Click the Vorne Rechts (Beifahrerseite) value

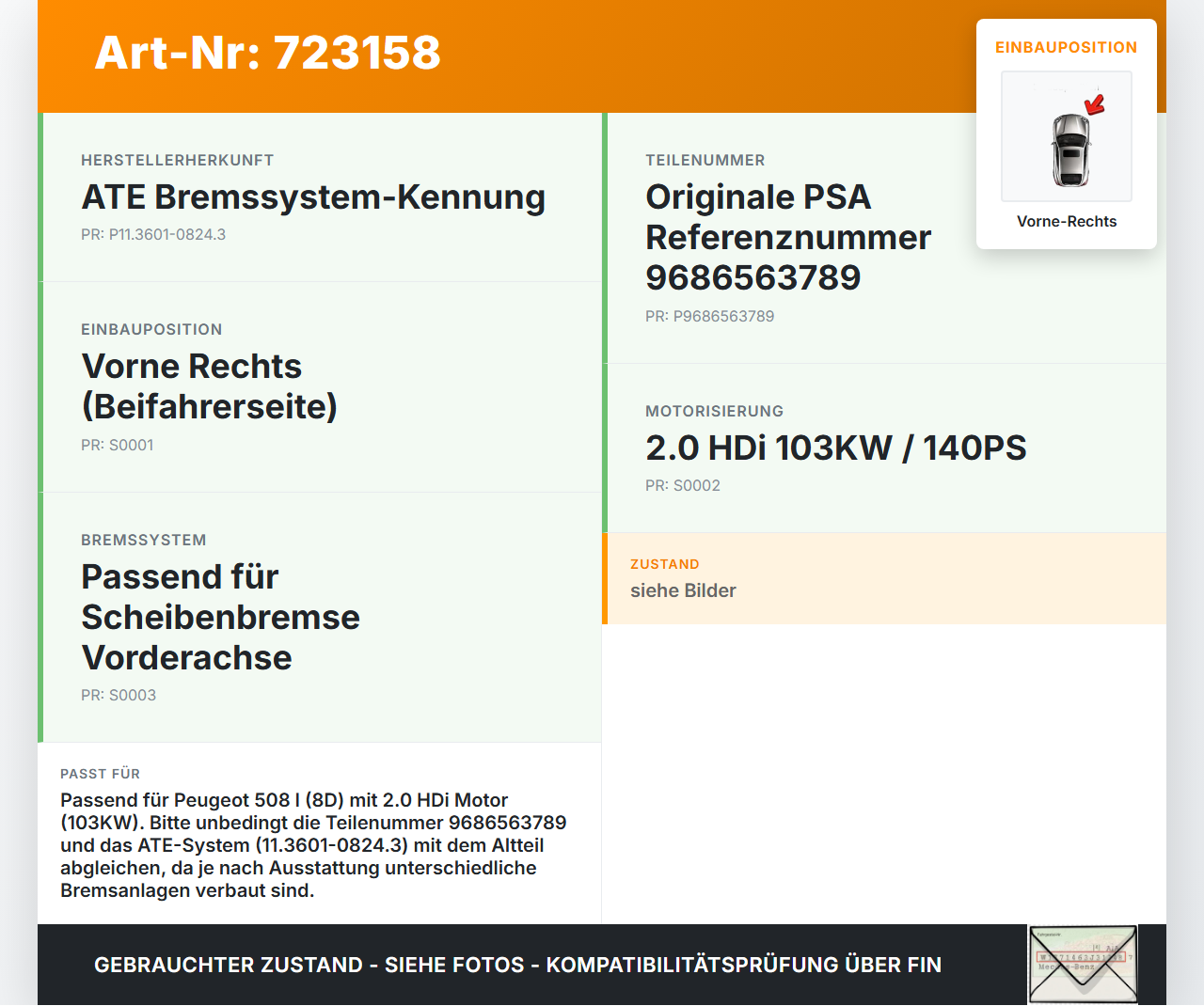[x=209, y=386]
